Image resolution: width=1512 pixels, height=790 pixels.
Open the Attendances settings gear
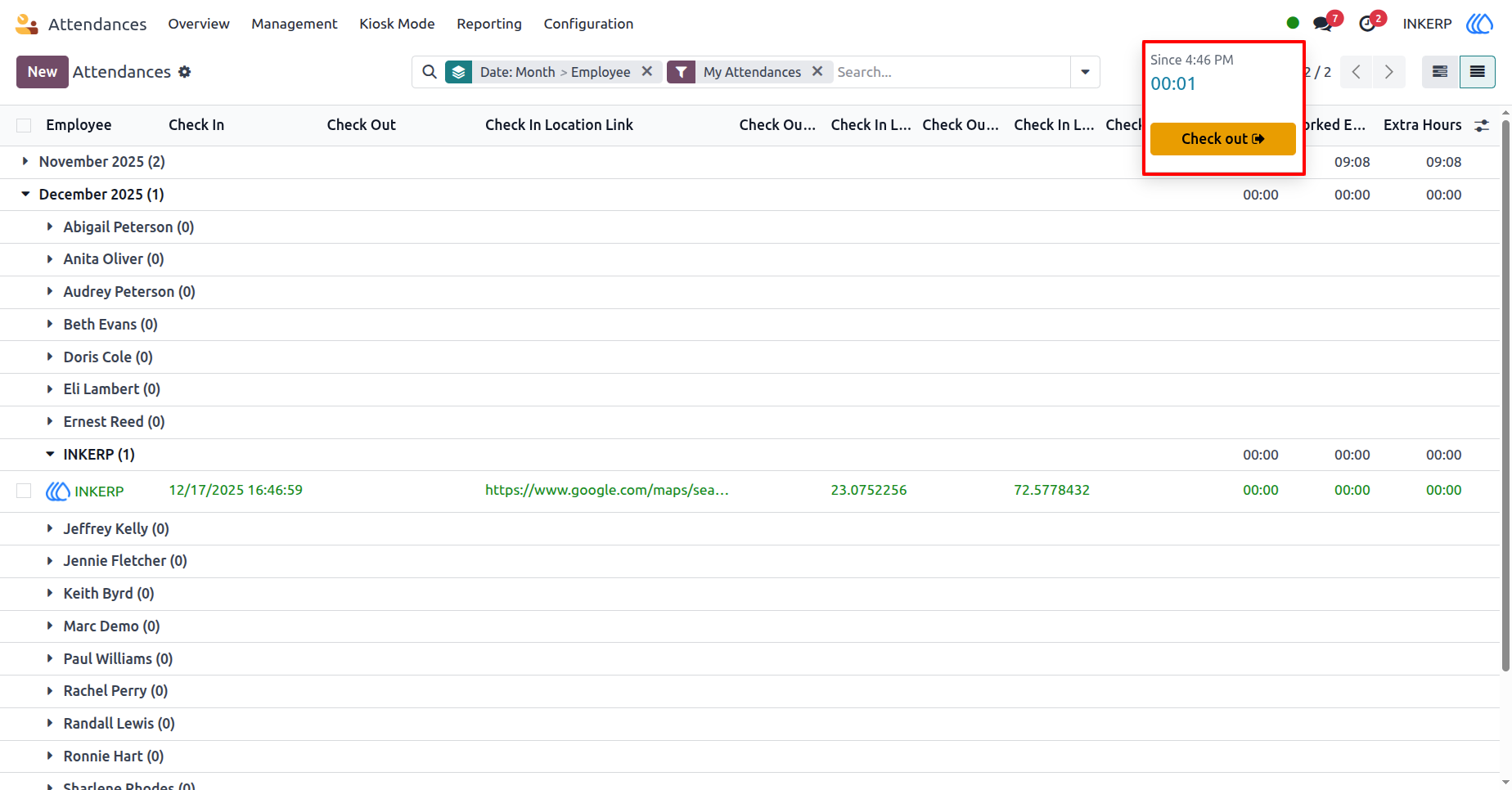tap(185, 72)
